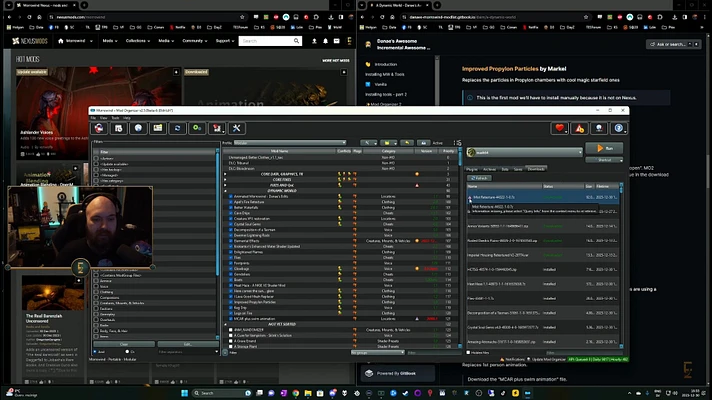Click the Nexus Mods search magnifier icon
Image resolution: width=712 pixels, height=400 pixels.
[x=297, y=41]
